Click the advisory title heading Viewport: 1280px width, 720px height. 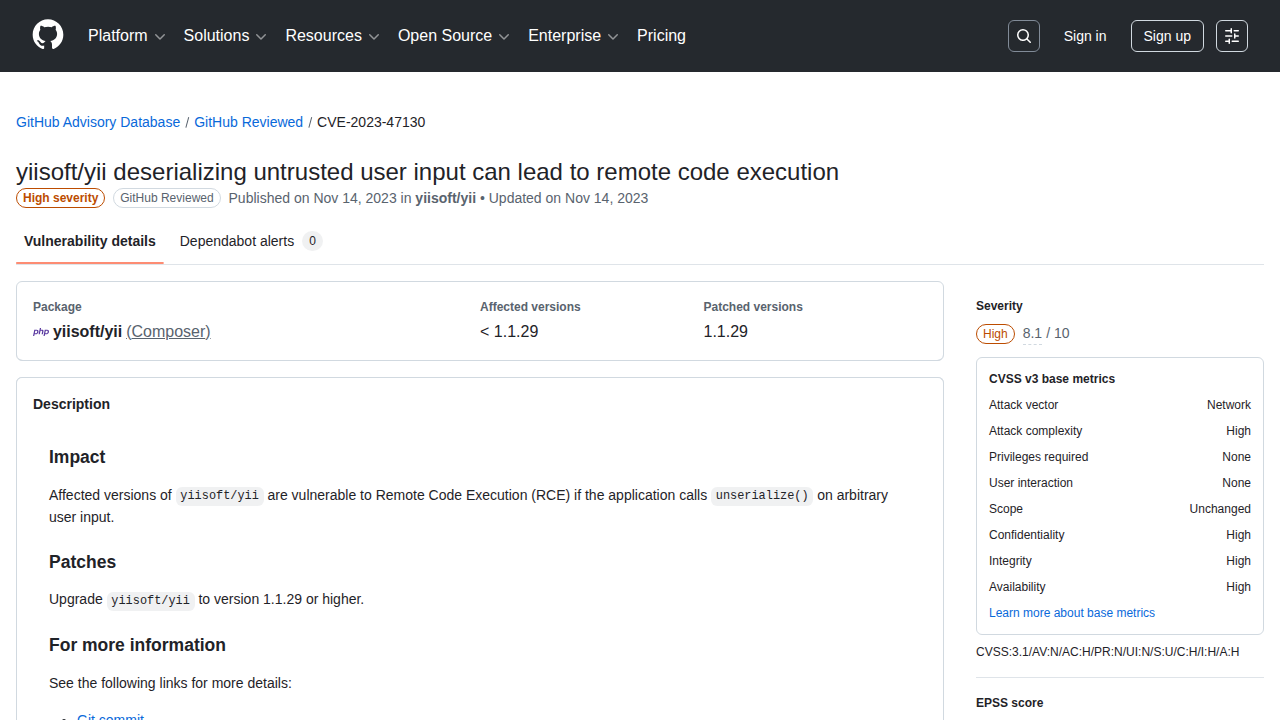[428, 172]
